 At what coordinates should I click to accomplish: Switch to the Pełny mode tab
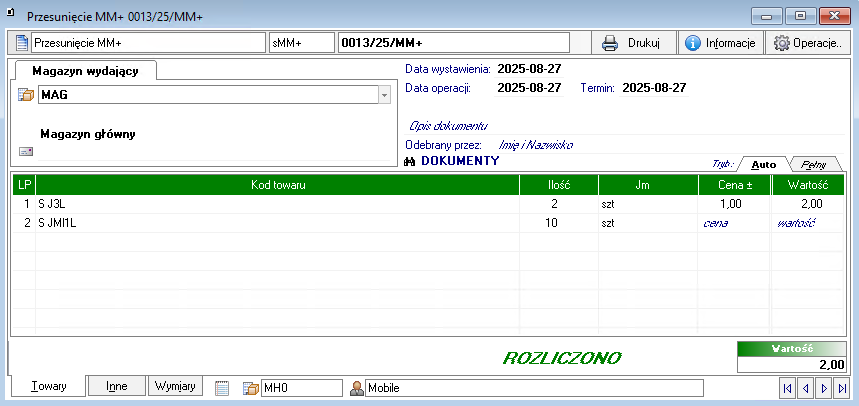click(x=814, y=164)
